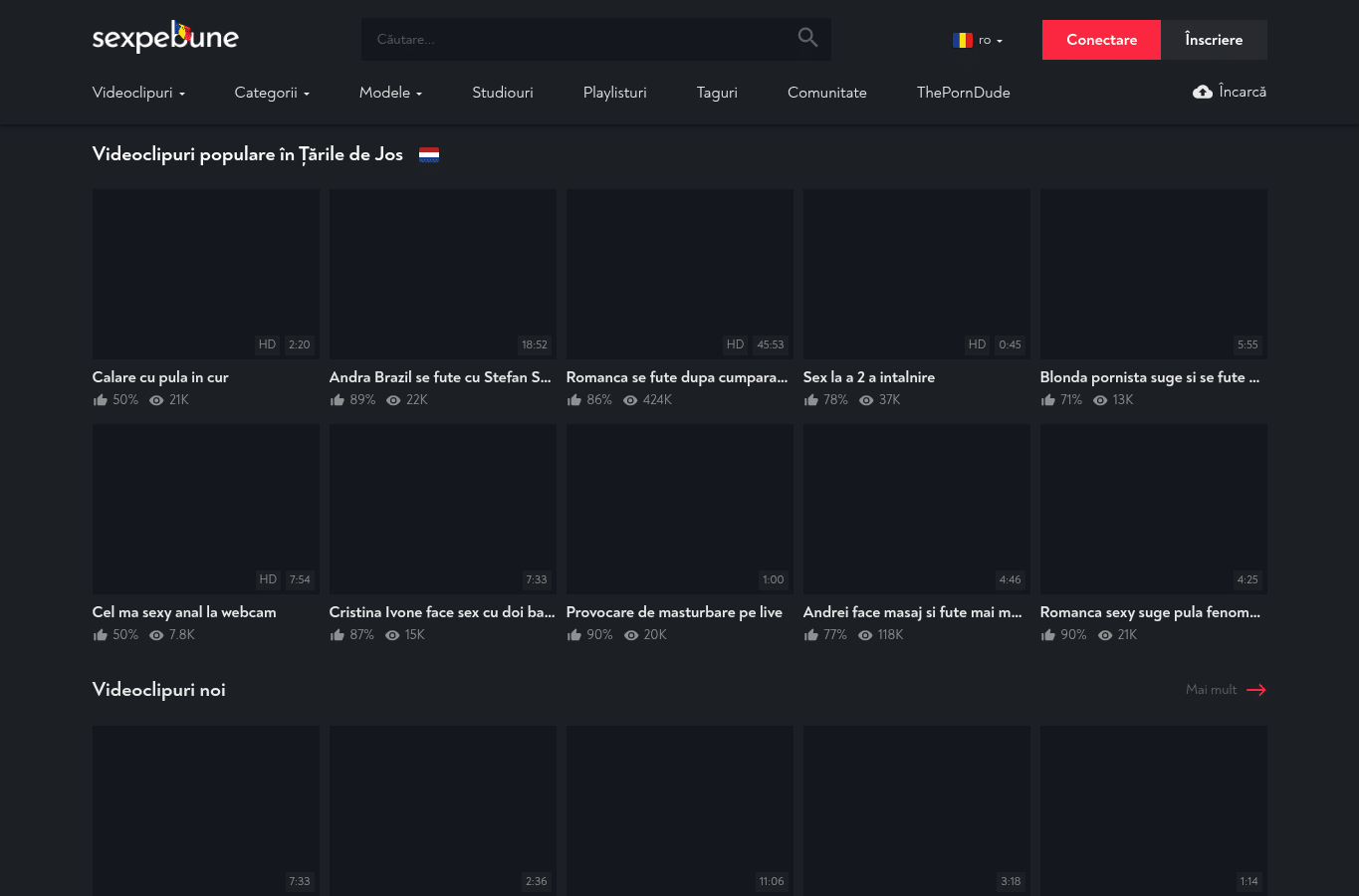Click the thumbs-up icon showing 77%

point(811,635)
